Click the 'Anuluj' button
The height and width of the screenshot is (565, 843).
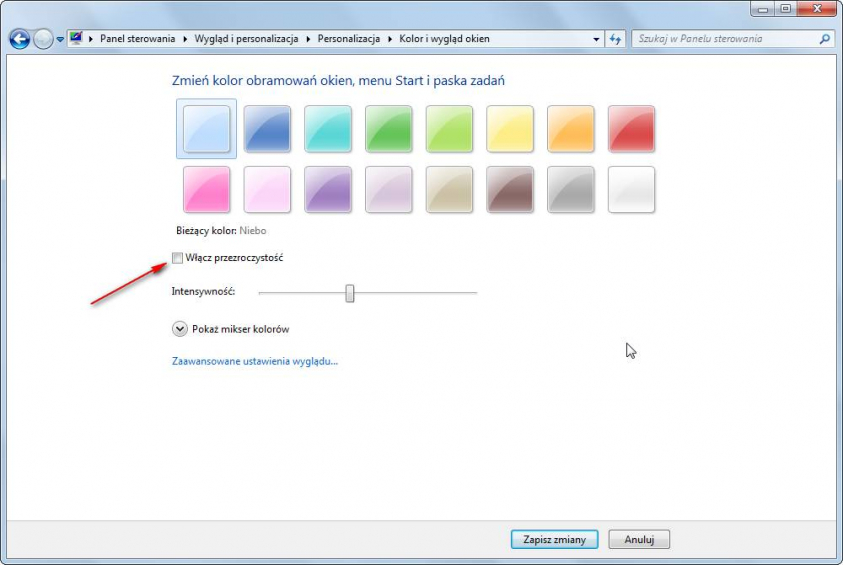click(x=639, y=539)
